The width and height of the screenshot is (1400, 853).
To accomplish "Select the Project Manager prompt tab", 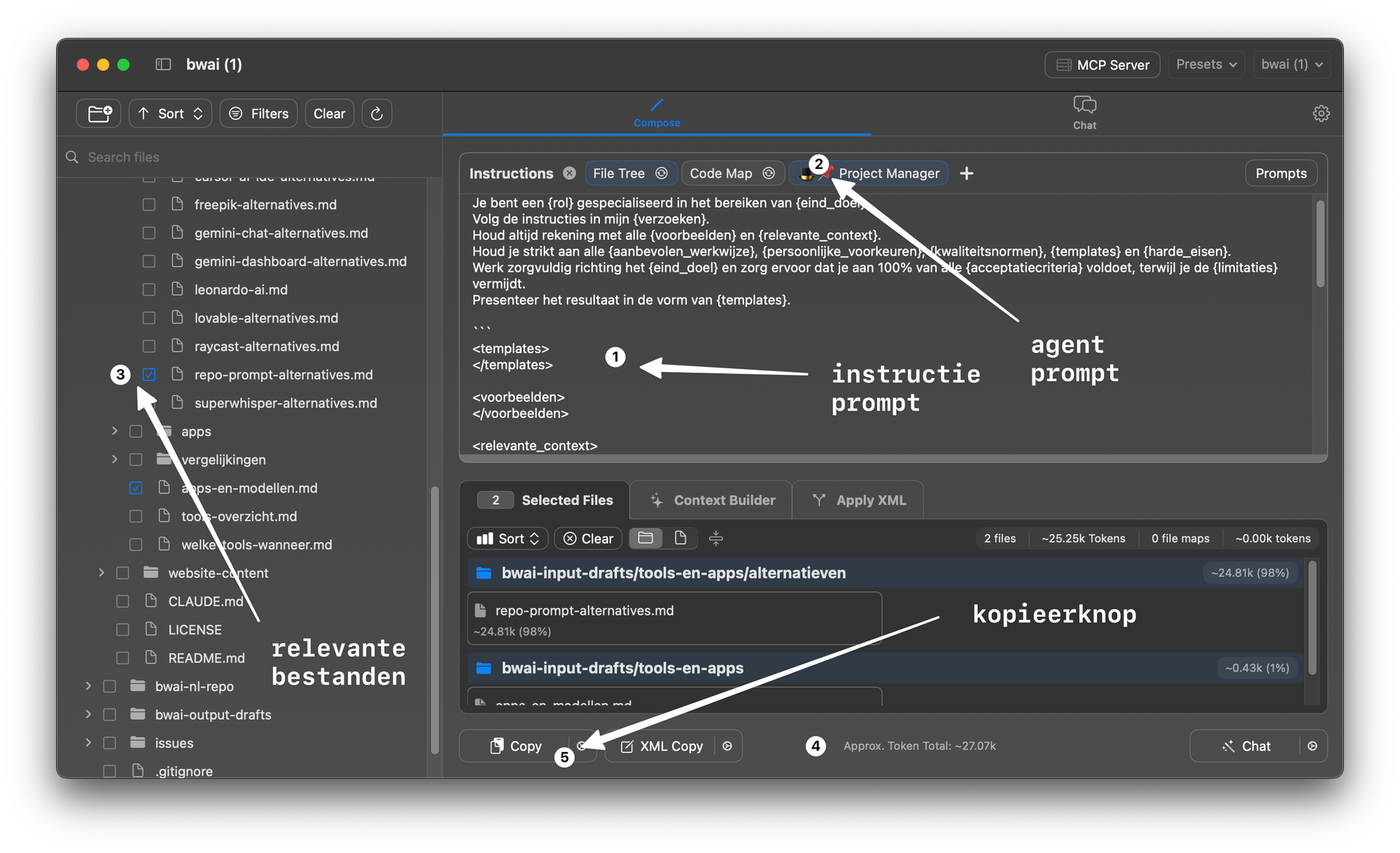I will (869, 173).
